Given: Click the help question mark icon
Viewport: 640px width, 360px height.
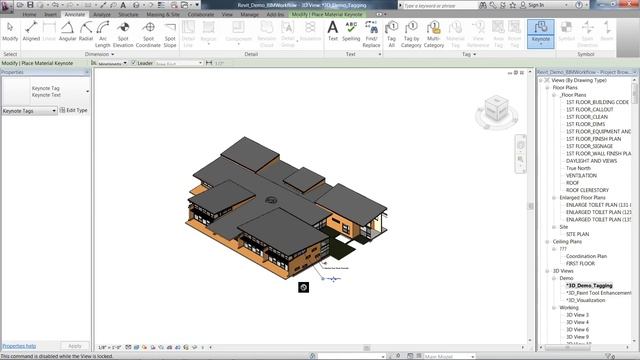Looking at the screenshot, I should pos(579,5).
